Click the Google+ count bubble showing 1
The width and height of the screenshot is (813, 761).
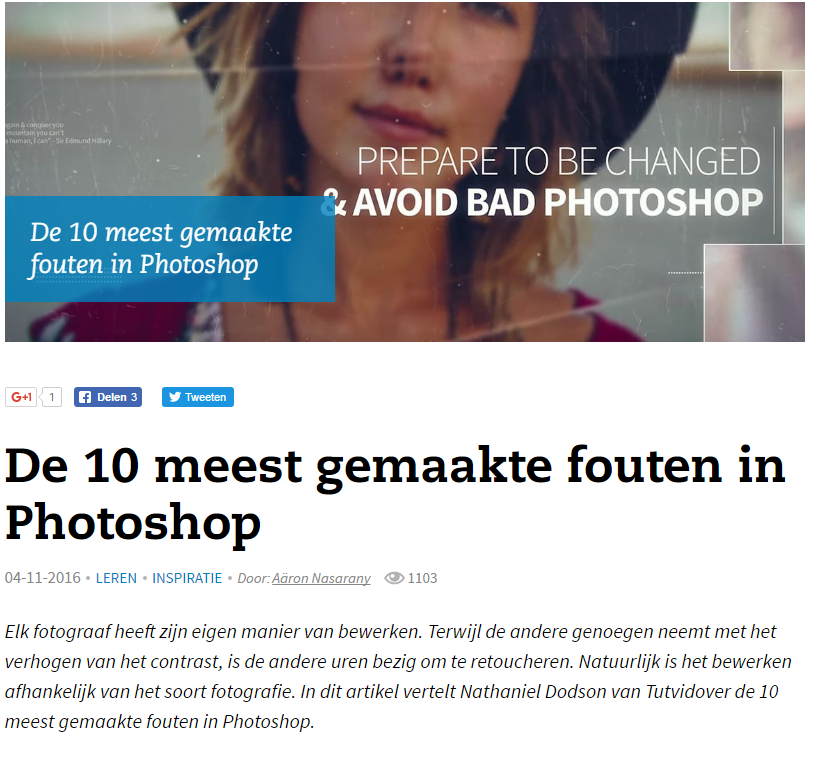point(52,397)
